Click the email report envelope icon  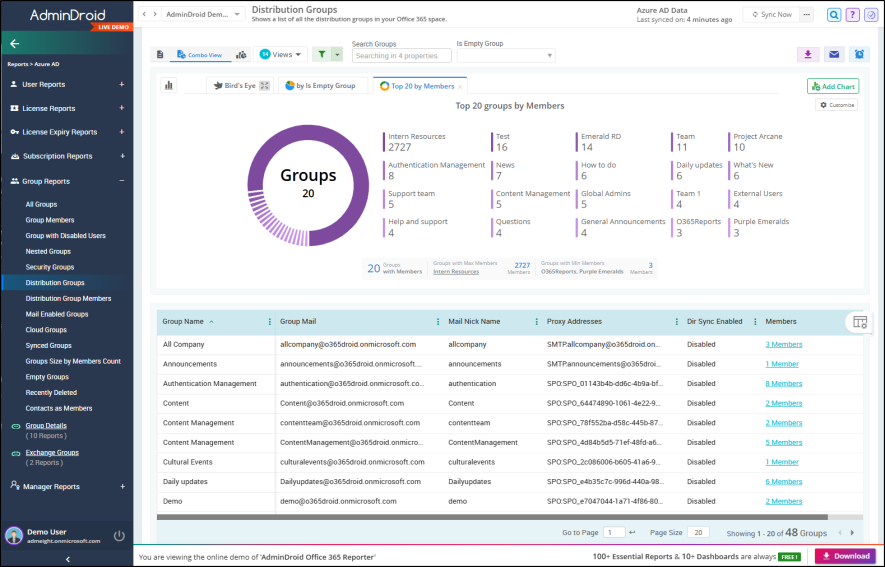834,55
